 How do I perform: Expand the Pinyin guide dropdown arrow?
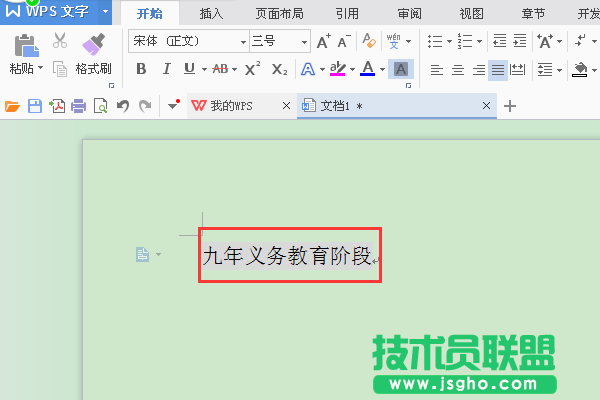click(408, 41)
